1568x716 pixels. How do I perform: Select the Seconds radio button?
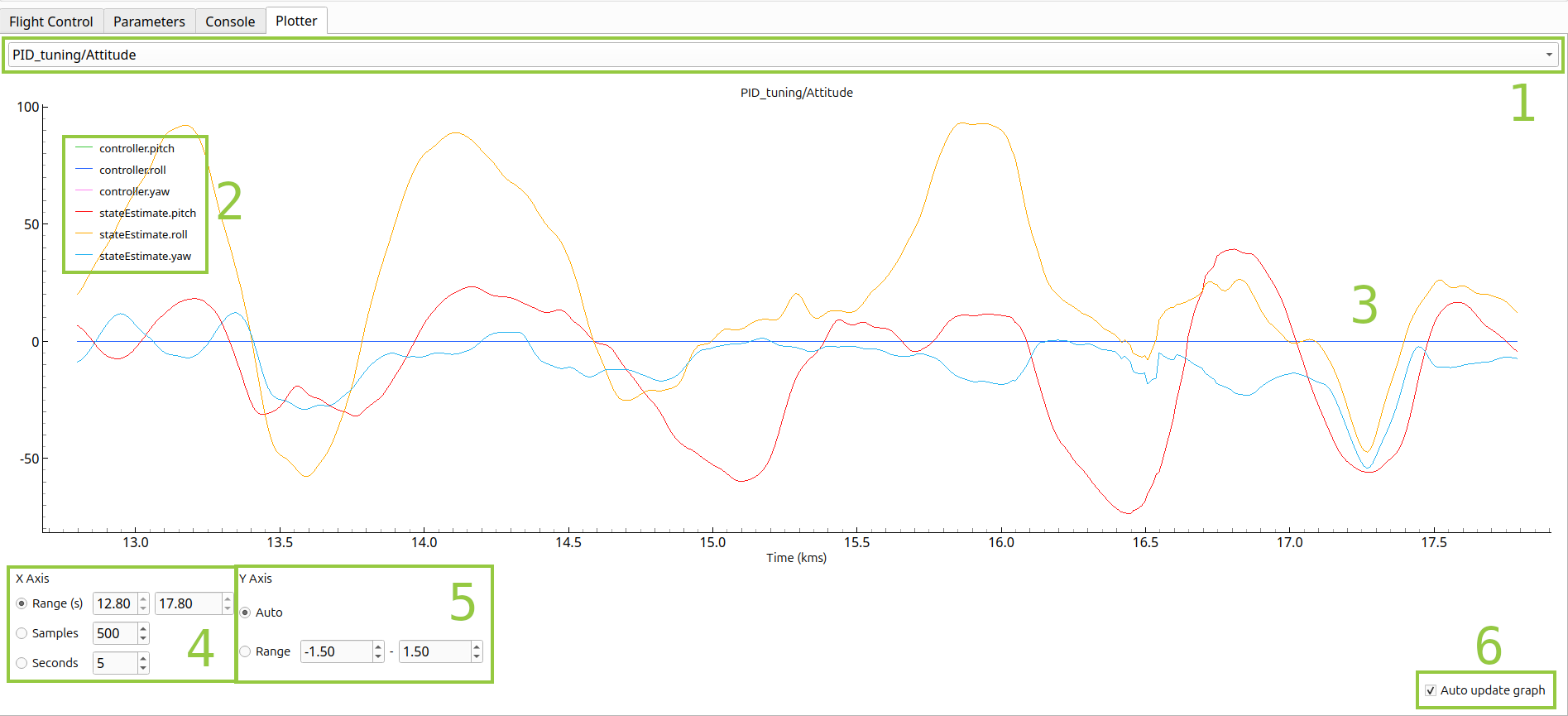(22, 663)
